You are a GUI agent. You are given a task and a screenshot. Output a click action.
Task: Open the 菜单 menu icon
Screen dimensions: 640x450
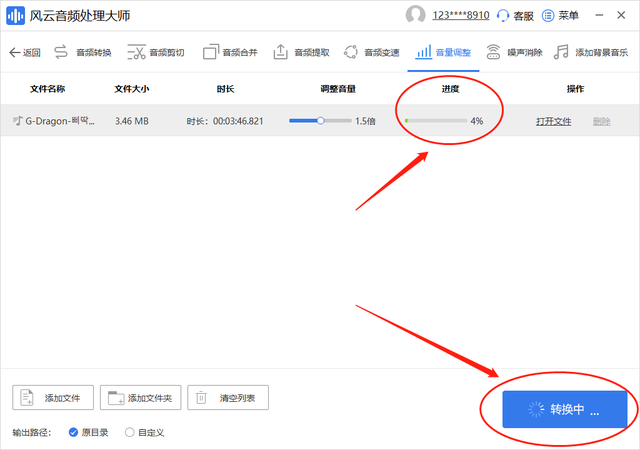coord(548,16)
